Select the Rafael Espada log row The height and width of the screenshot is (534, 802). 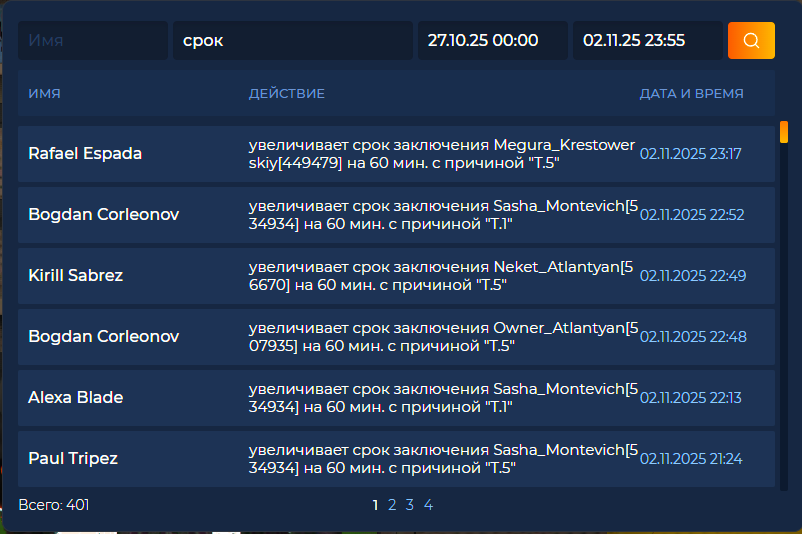pos(85,154)
